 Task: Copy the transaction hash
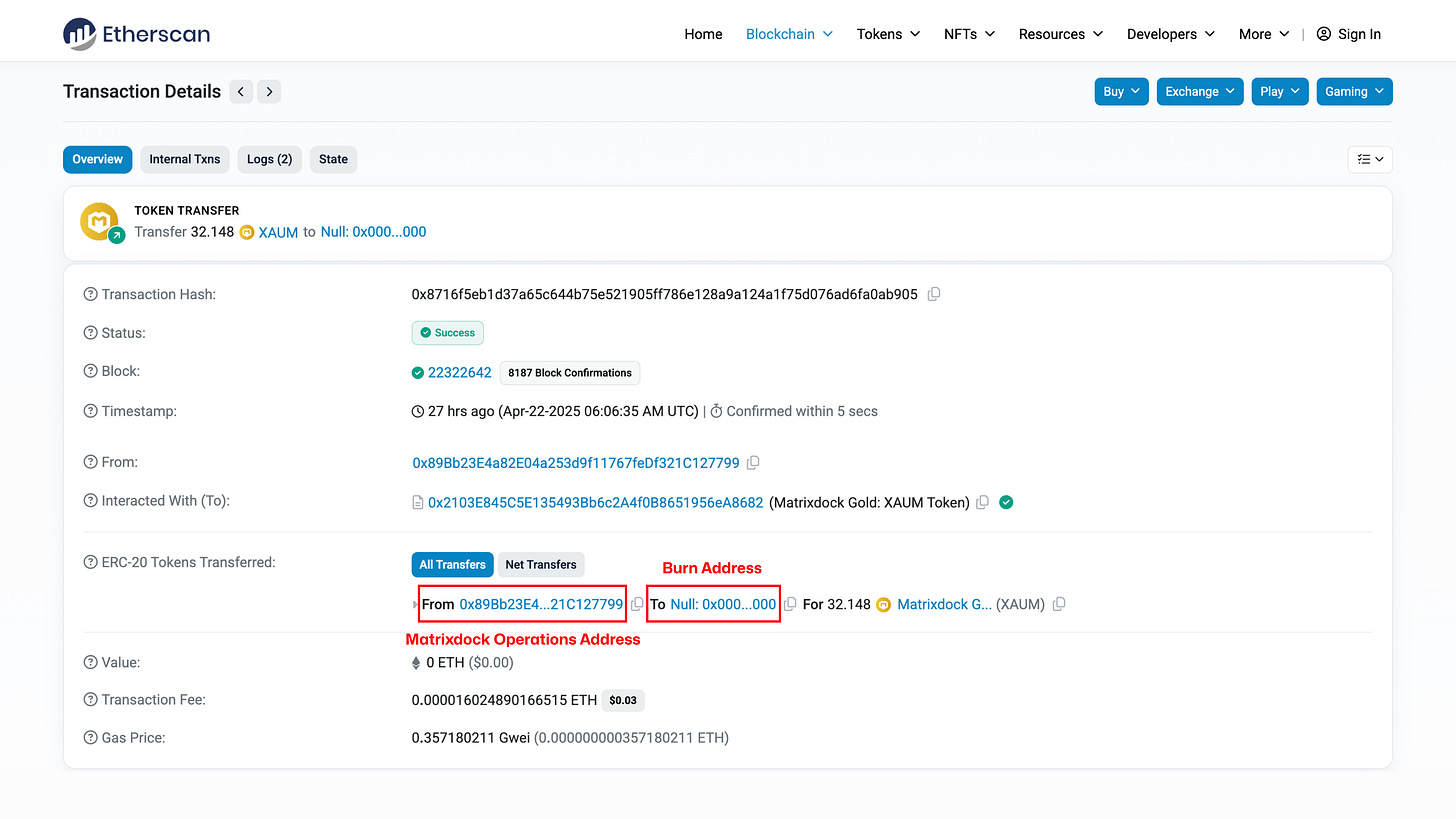coord(934,294)
